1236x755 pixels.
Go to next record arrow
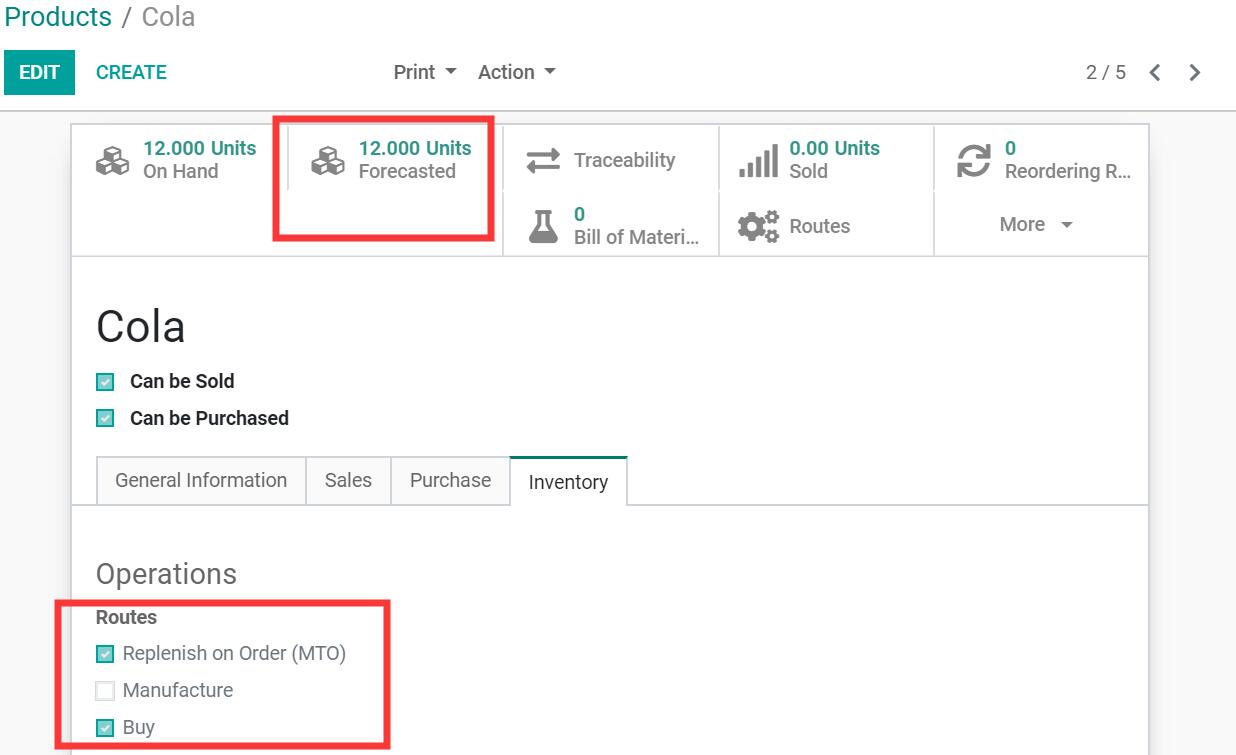pos(1194,73)
